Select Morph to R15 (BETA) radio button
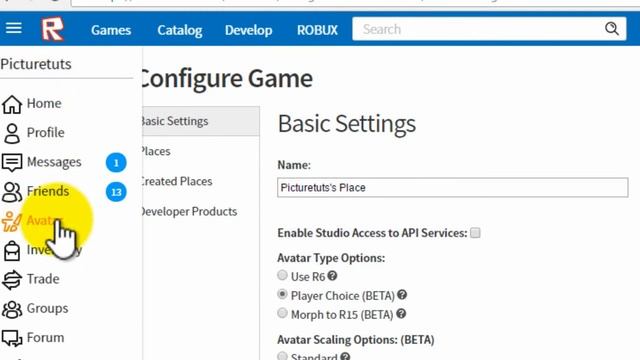640x360 pixels. pyautogui.click(x=282, y=313)
